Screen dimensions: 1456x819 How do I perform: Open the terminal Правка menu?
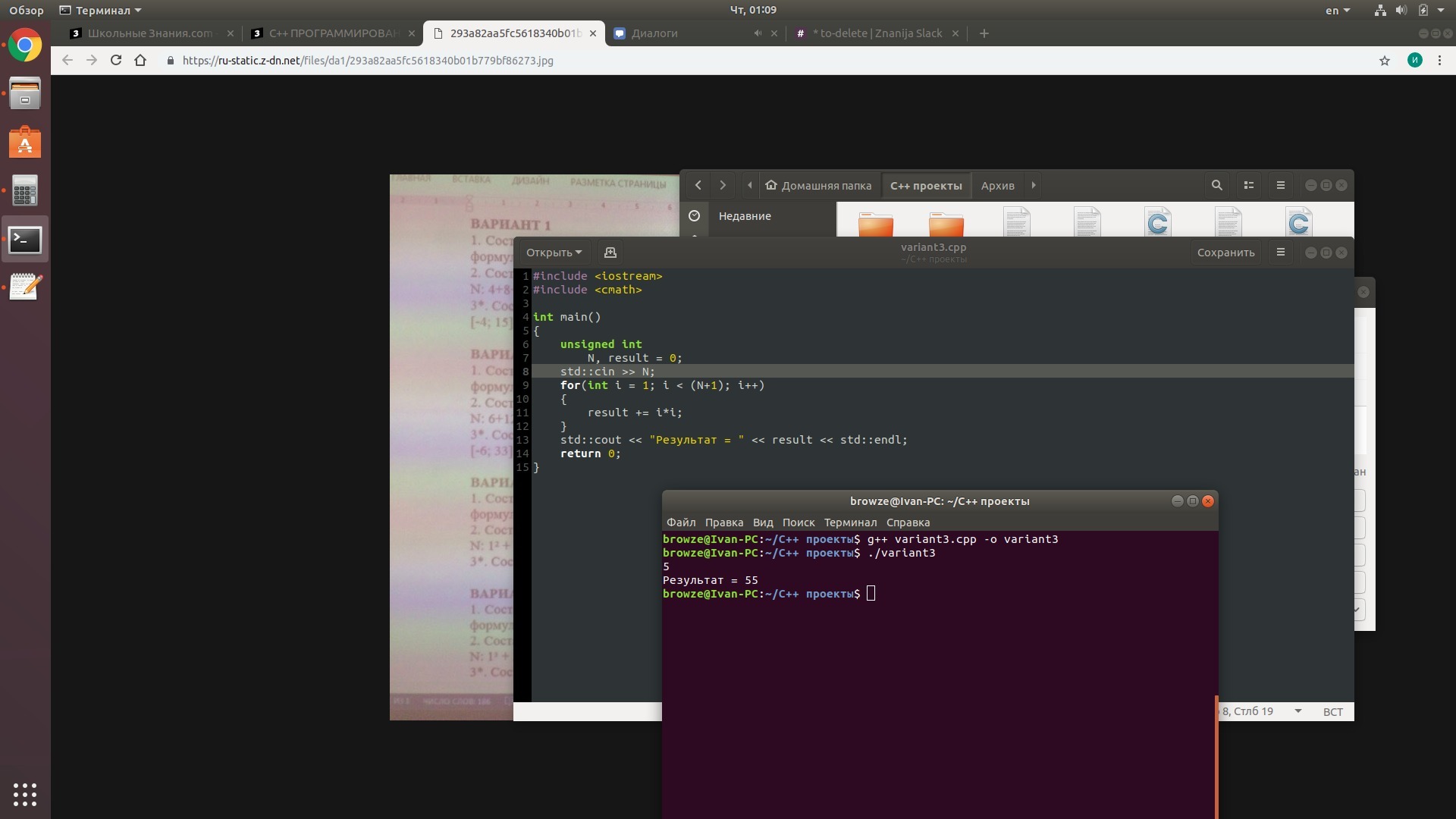coord(723,522)
